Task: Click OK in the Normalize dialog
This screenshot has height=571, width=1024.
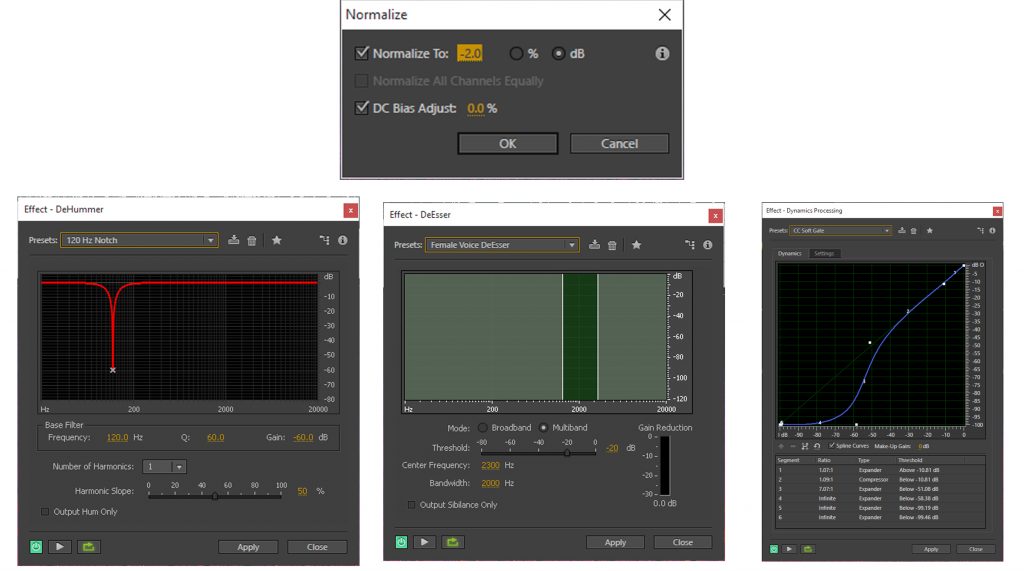Action: click(507, 144)
